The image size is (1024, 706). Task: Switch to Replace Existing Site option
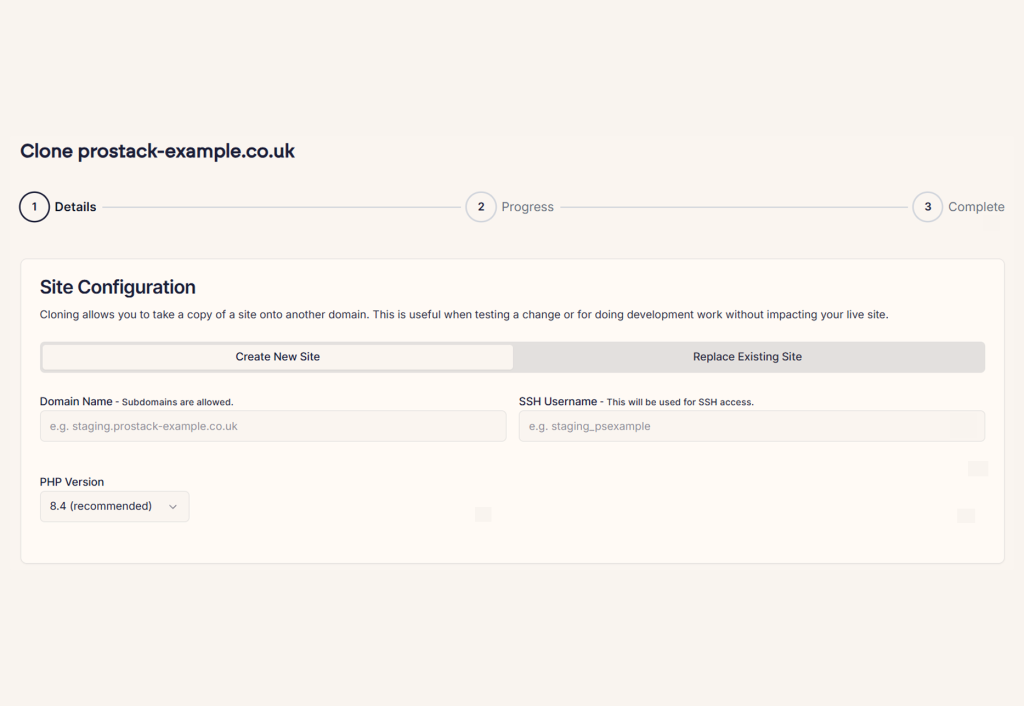coord(747,357)
